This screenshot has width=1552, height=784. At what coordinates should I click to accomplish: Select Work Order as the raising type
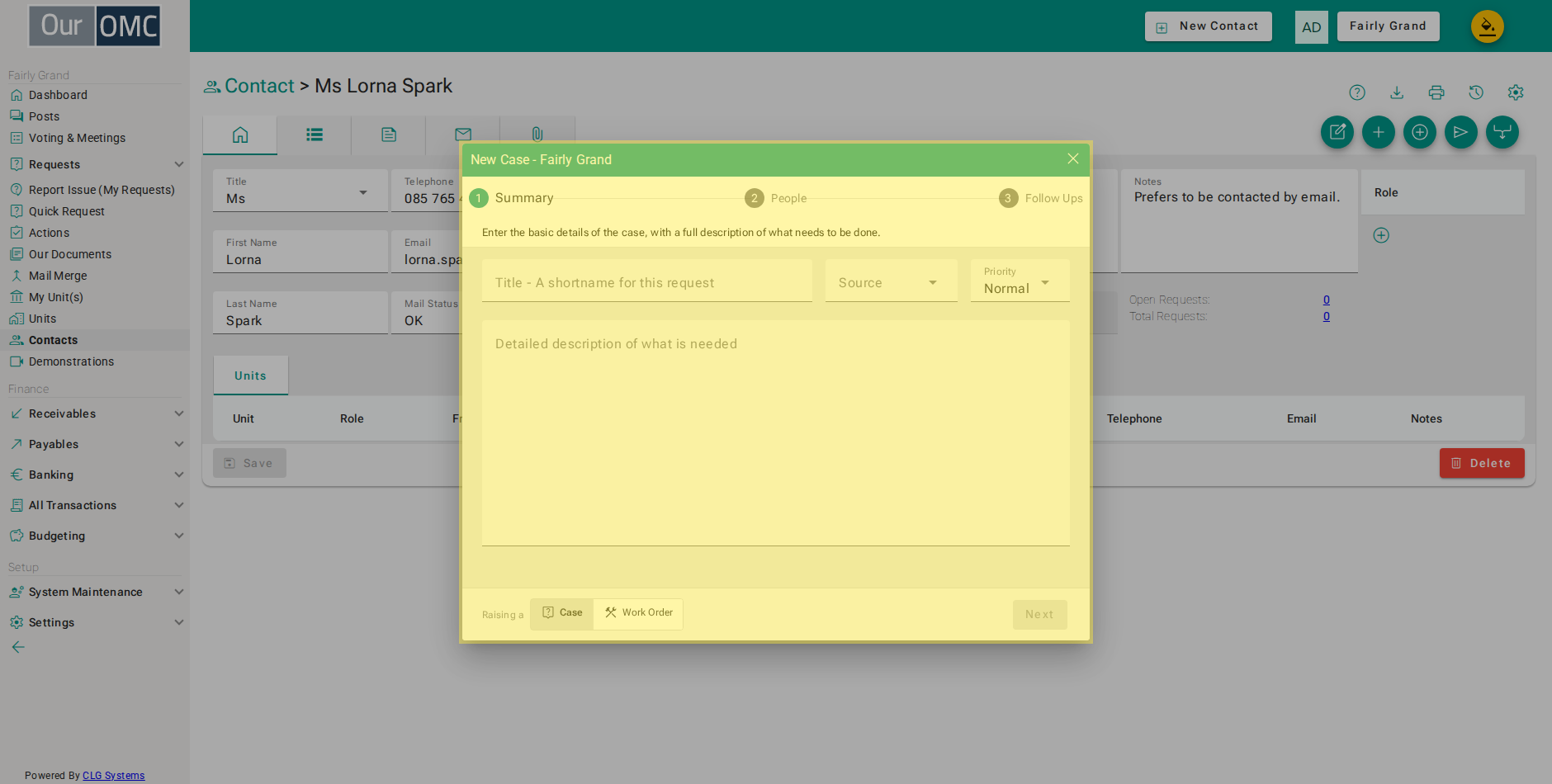[638, 613]
